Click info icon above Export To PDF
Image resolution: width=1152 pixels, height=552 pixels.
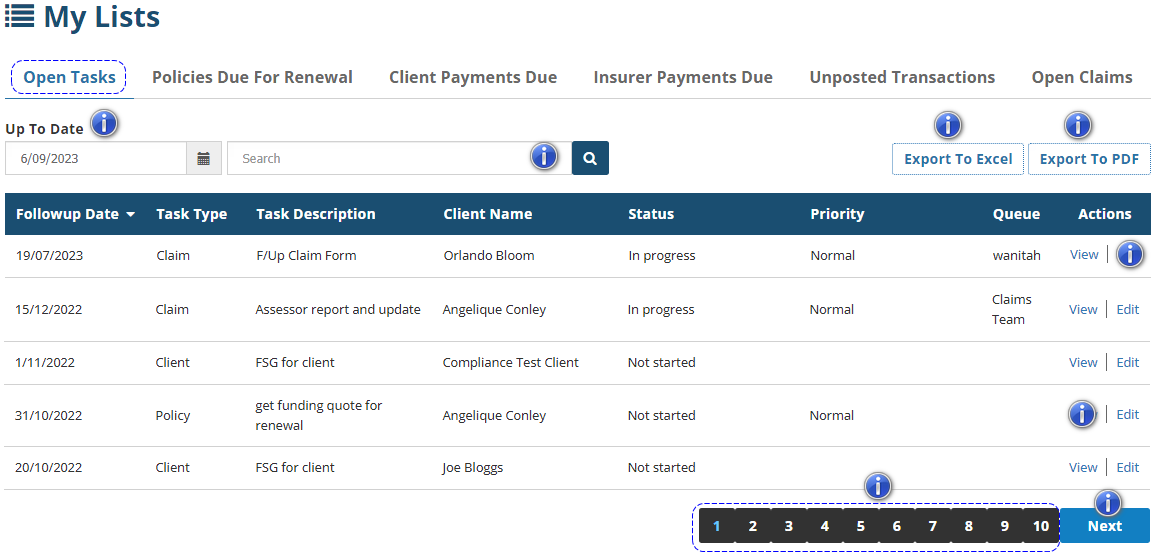pos(1078,125)
